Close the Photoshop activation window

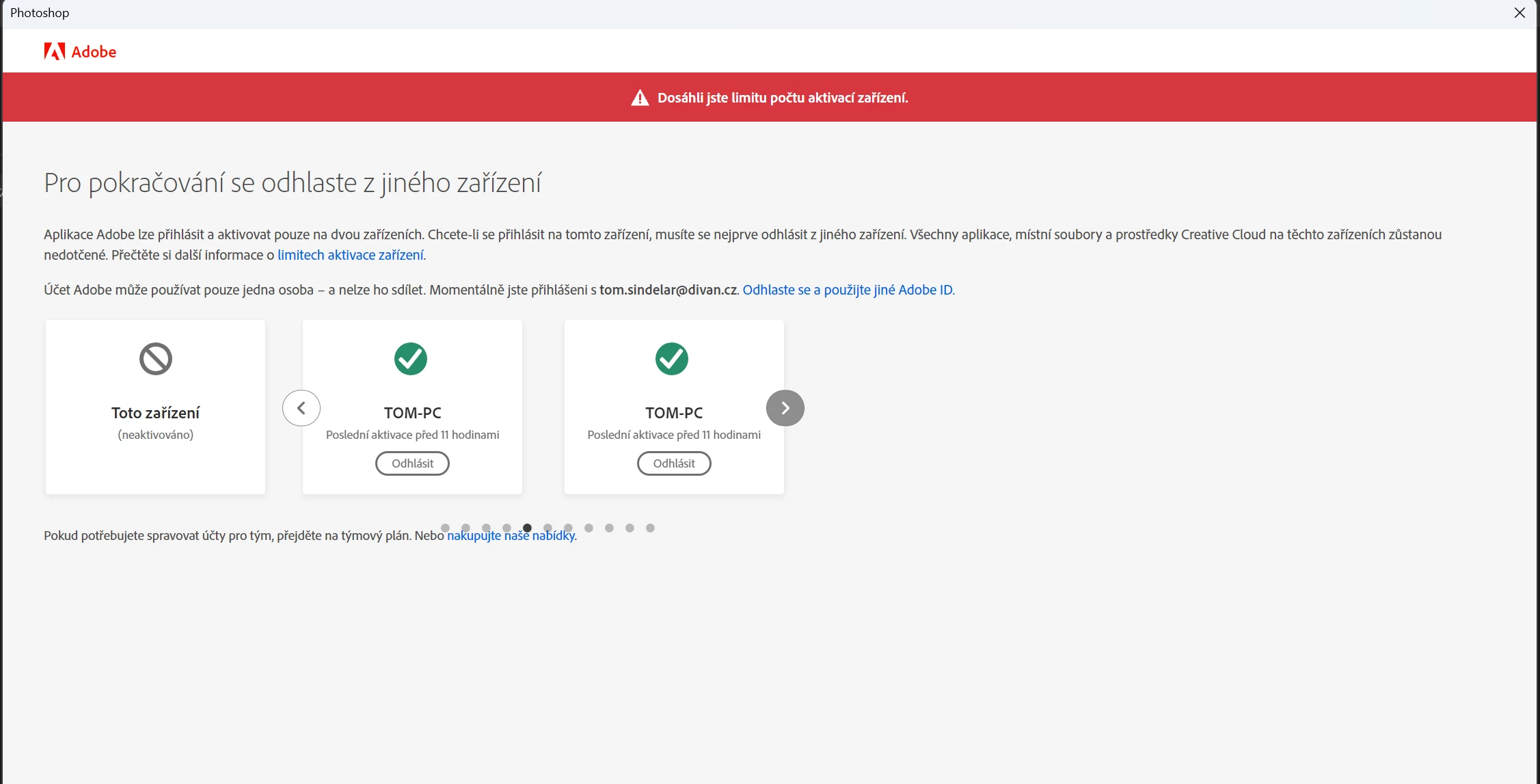click(x=1519, y=13)
